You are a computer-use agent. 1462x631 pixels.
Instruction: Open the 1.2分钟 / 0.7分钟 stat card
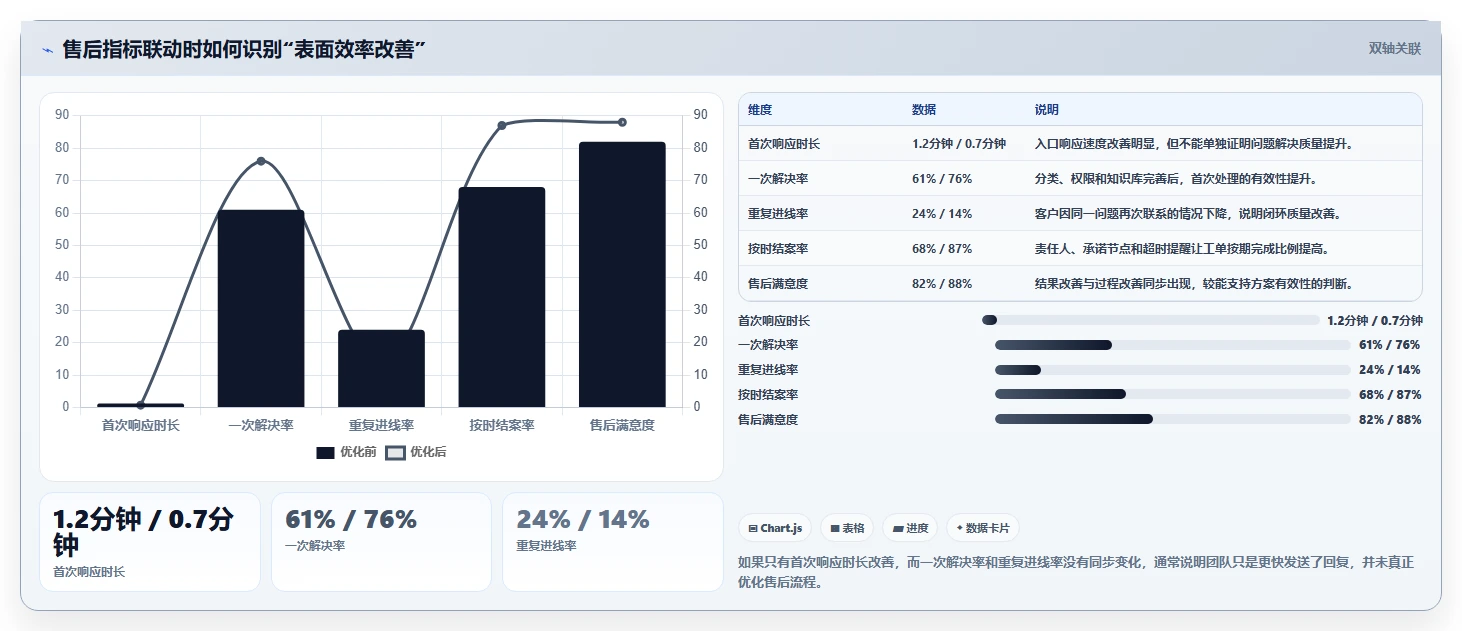point(150,542)
